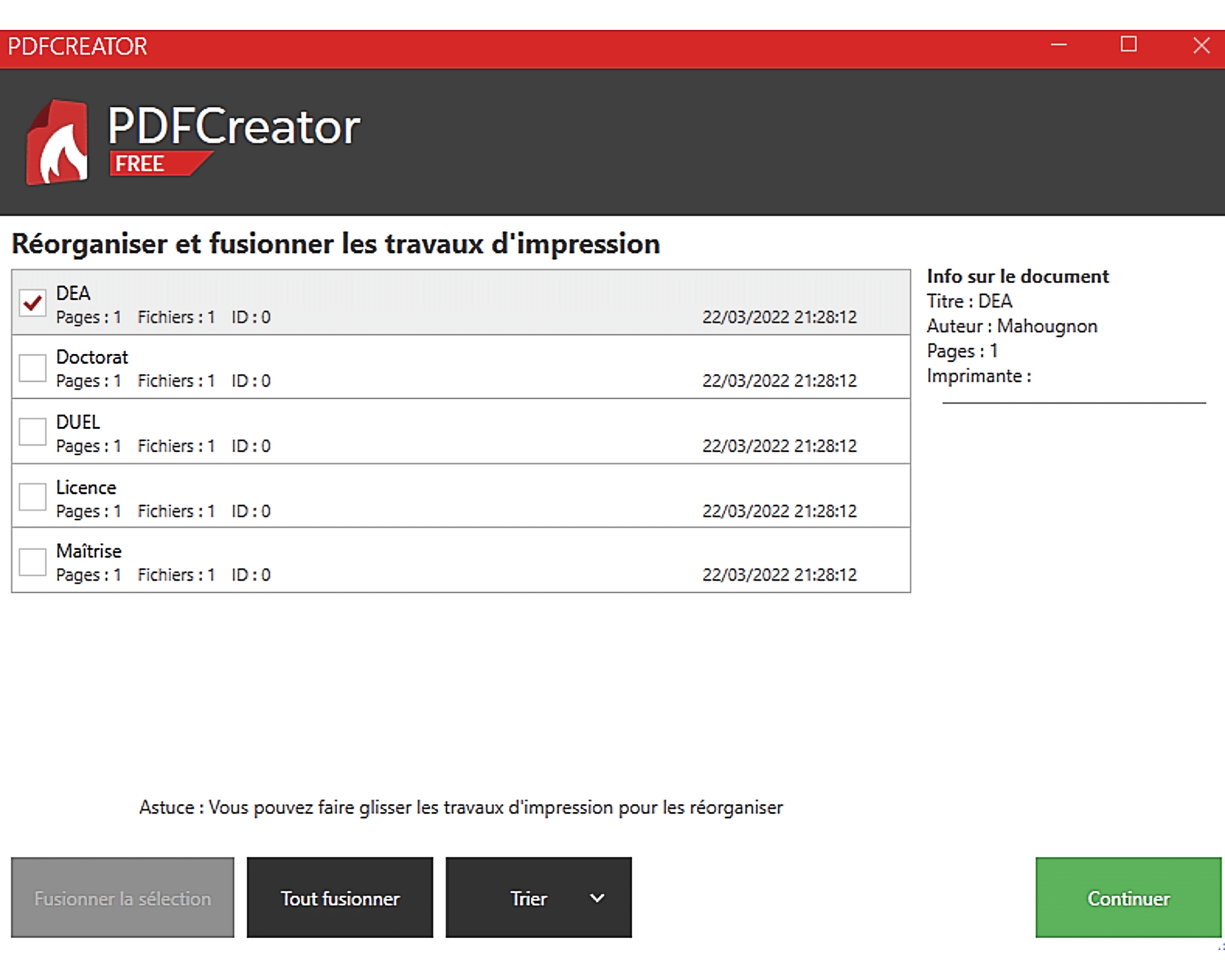Close the PDFCreator window

coord(1201,45)
